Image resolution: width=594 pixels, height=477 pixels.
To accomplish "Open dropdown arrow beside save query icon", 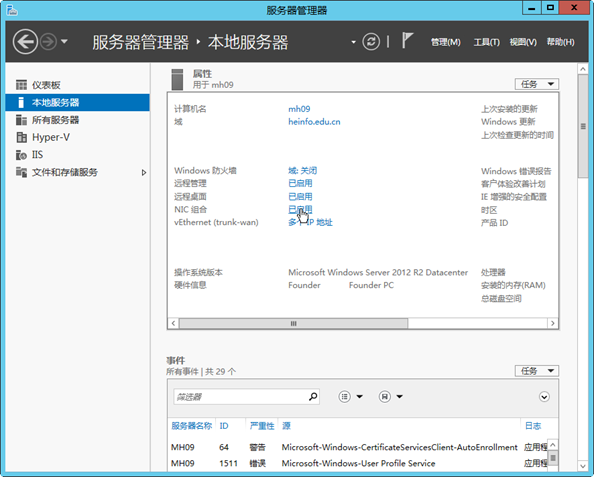I will click(x=400, y=397).
